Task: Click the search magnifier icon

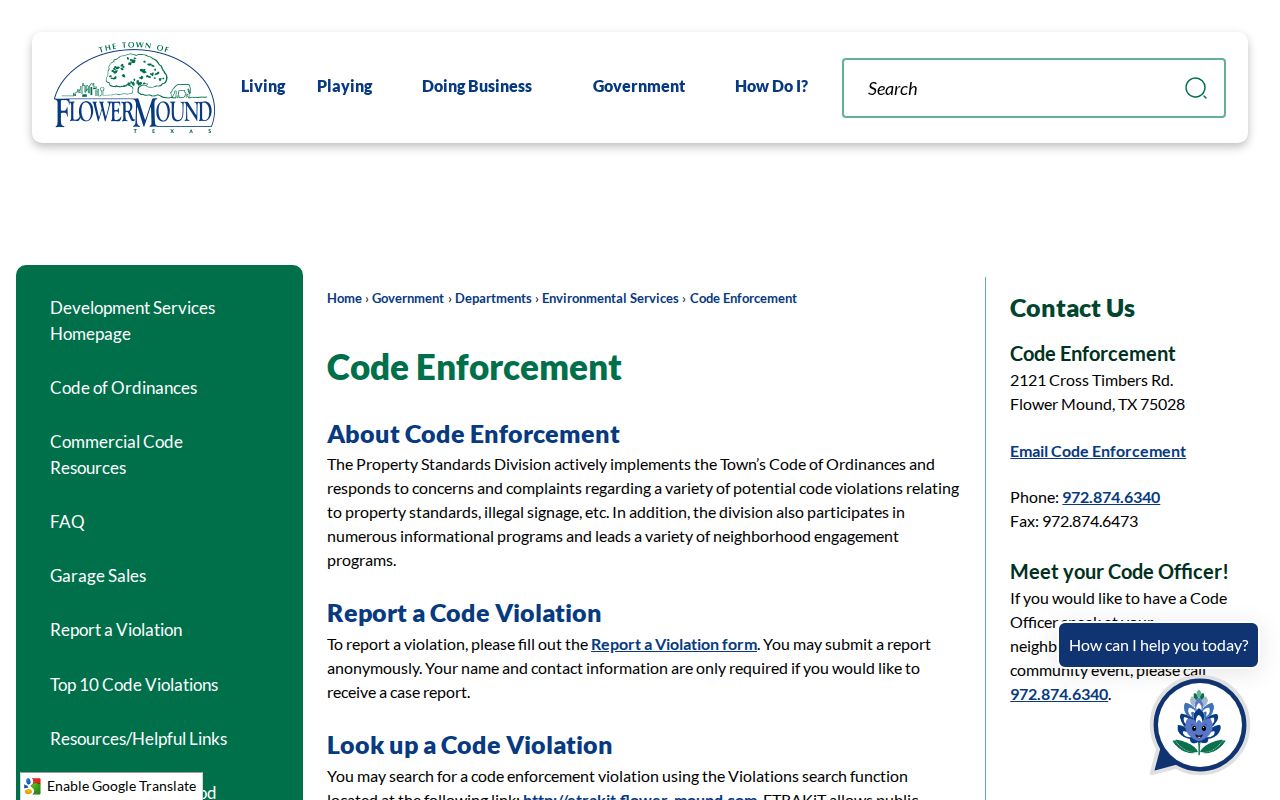Action: 1195,88
